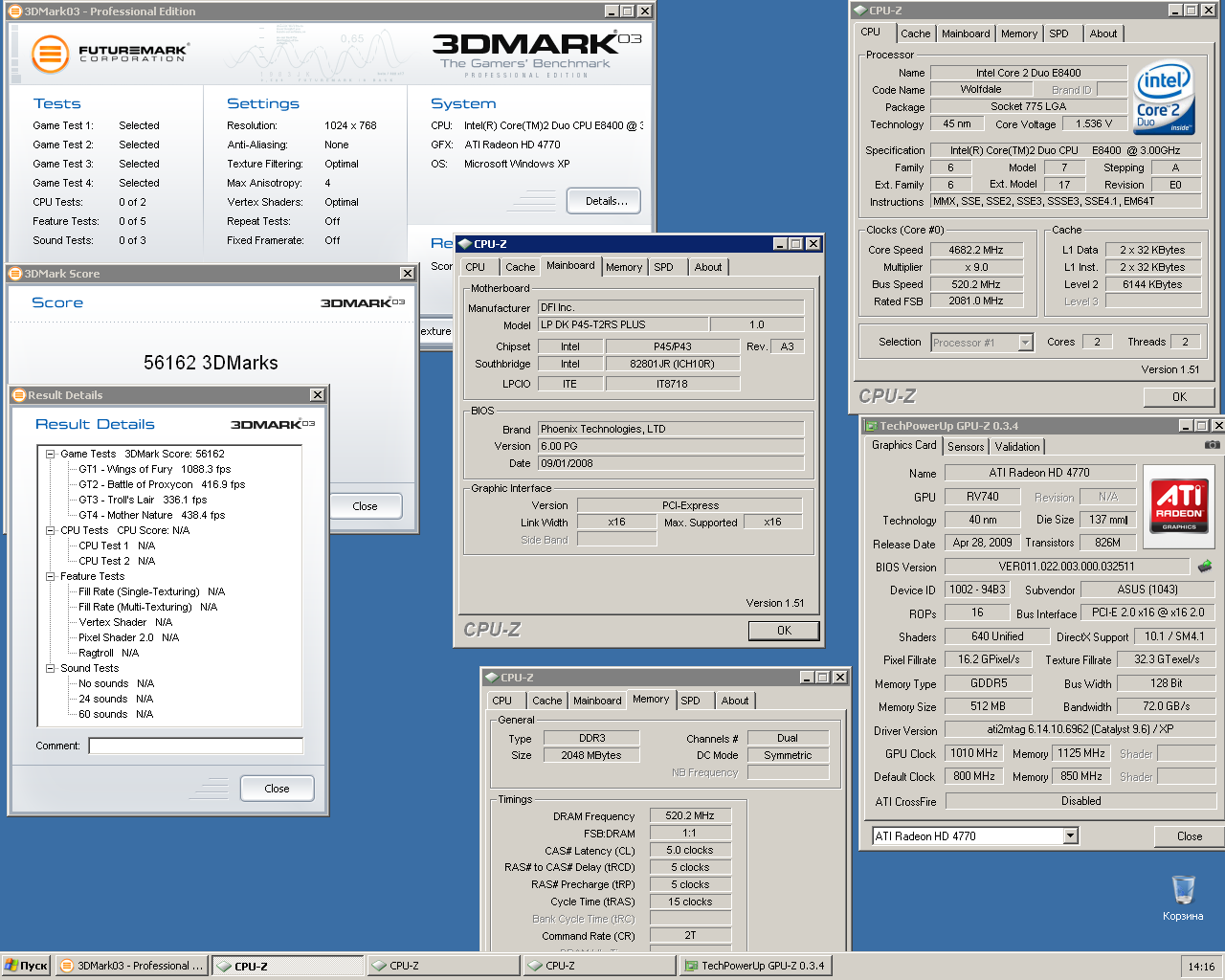Click OK in the top-right CPU-Z window
Viewport: 1225px width, 980px height.
[x=1179, y=397]
